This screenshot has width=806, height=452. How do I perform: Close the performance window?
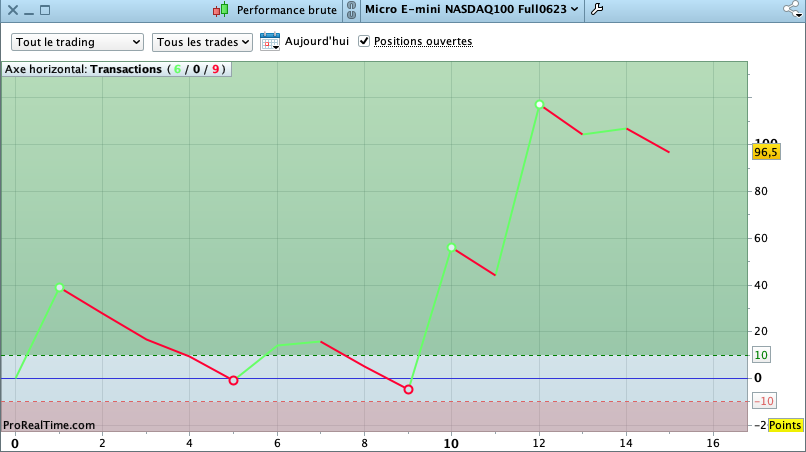click(x=13, y=10)
